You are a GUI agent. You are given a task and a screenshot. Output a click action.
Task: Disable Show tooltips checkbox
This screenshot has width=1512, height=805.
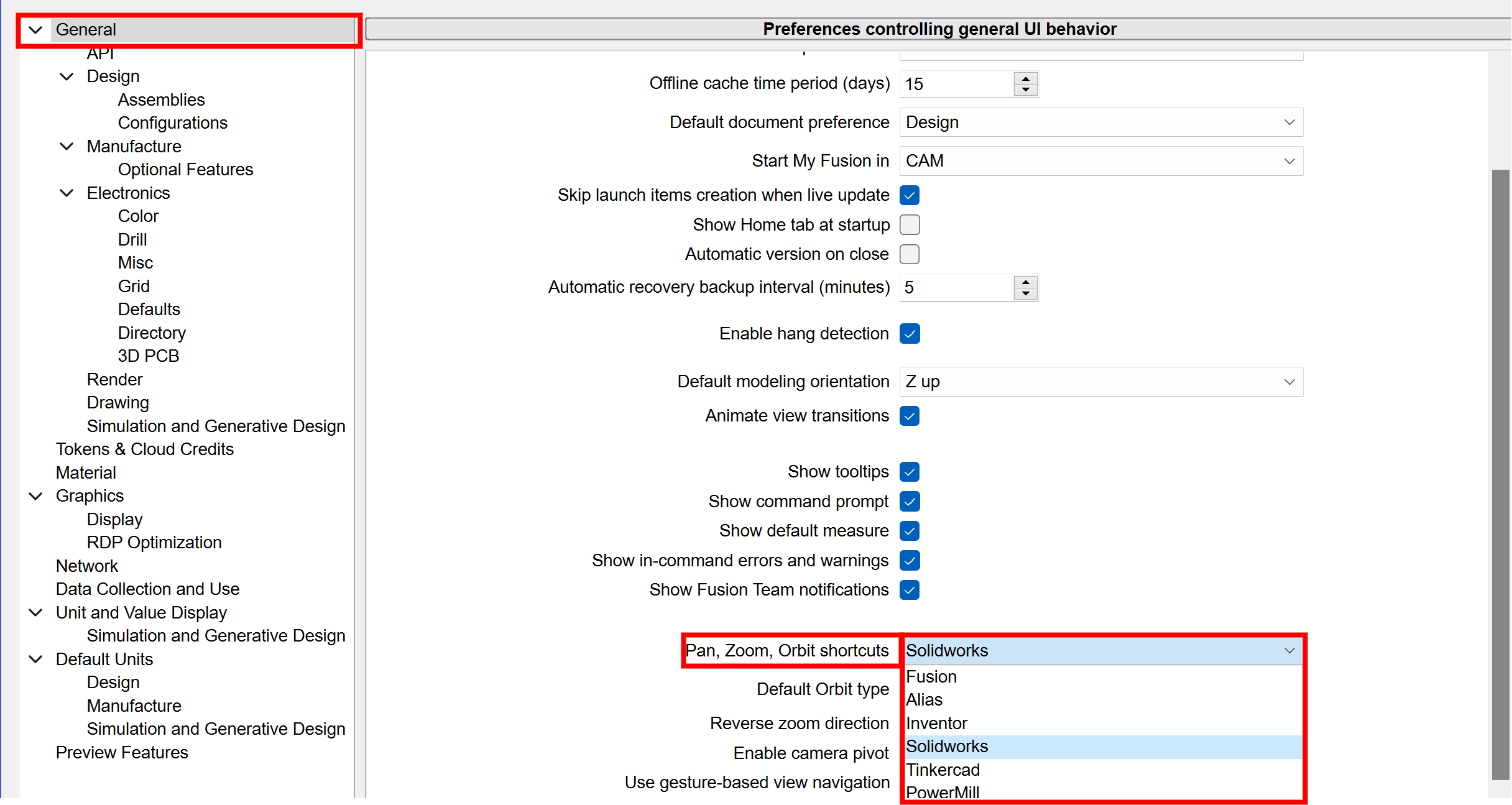[910, 472]
